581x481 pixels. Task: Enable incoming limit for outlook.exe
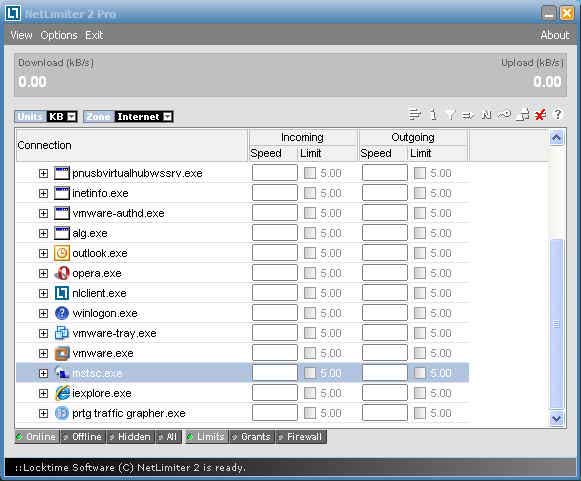(309, 253)
